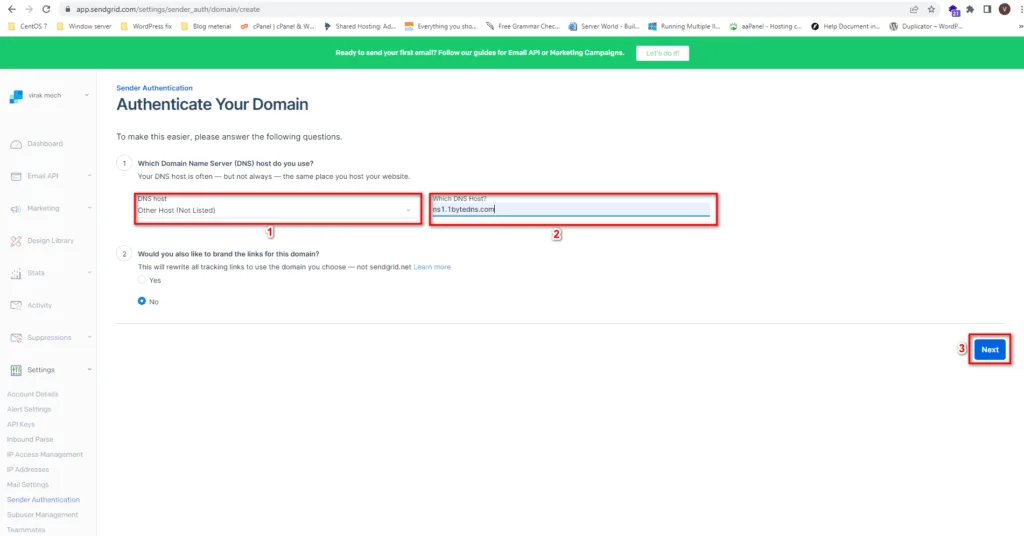The height and width of the screenshot is (536, 1024).
Task: Expand the Marketing submenu chevron
Action: tap(89, 208)
